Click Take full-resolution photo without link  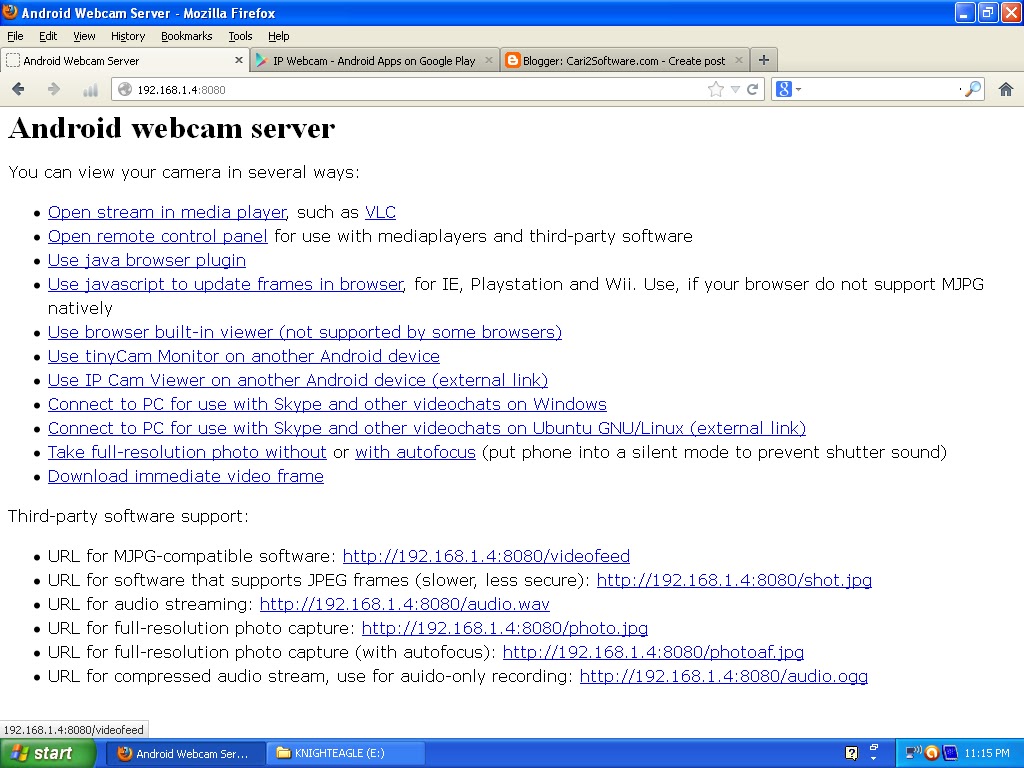pyautogui.click(x=187, y=452)
